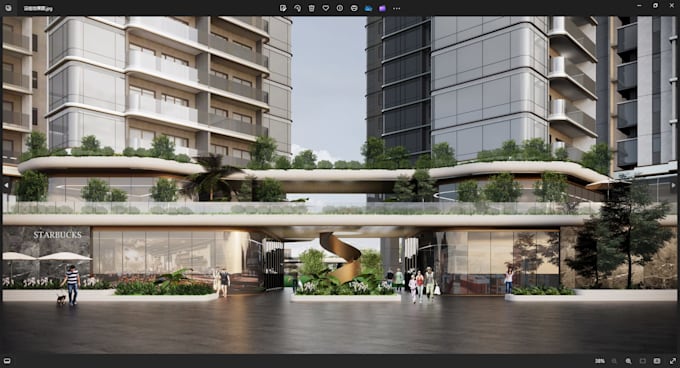Click the .jpg file name in title bar
The width and height of the screenshot is (680, 368).
[x=38, y=8]
